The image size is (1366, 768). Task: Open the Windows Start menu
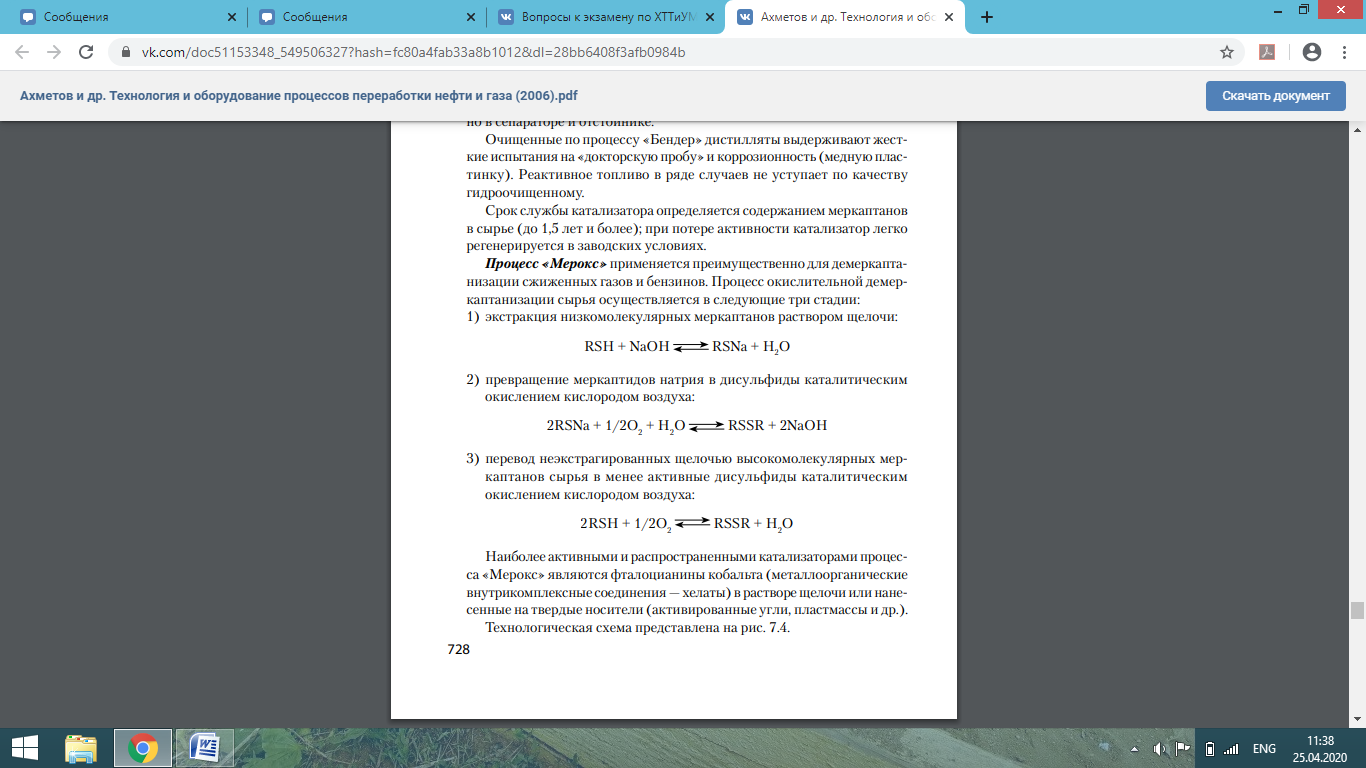point(24,748)
